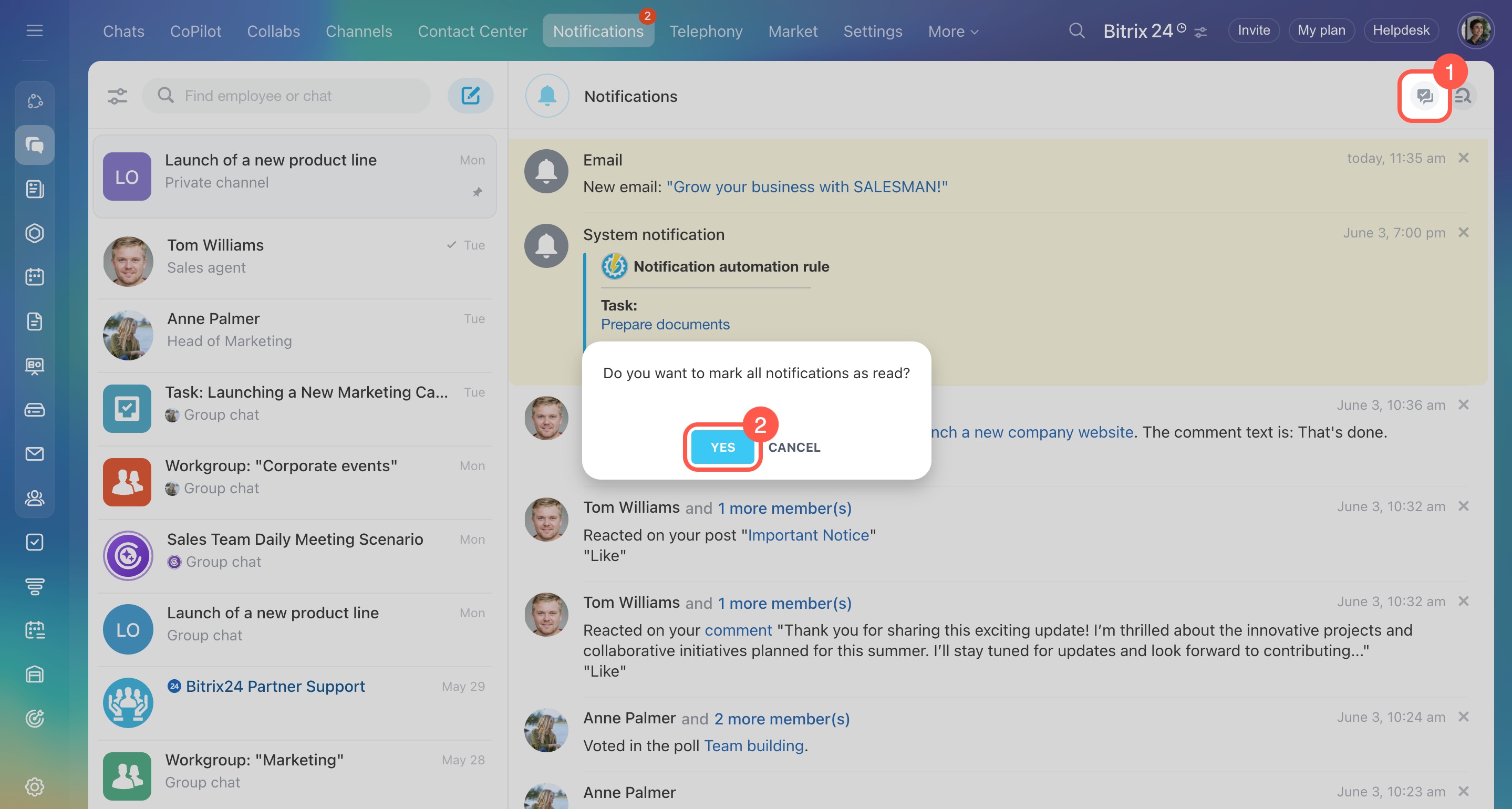Click the Bitrix 24 logo text
Image resolution: width=1512 pixels, height=809 pixels.
[1138, 31]
